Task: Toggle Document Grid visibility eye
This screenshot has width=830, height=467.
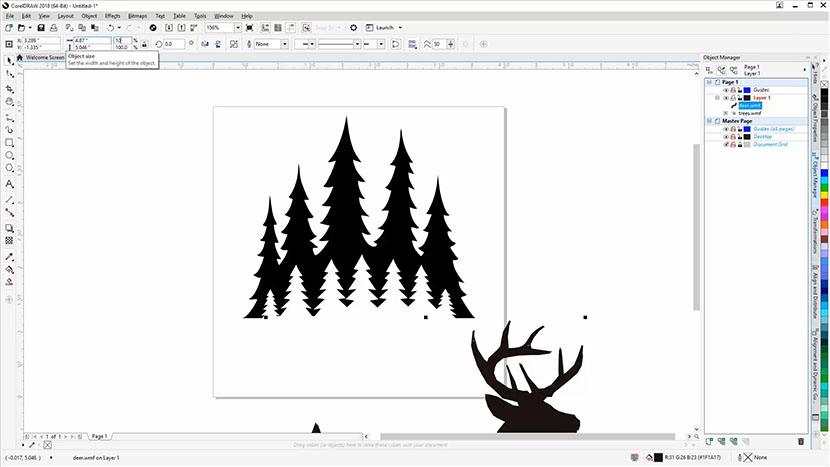Action: 726,144
